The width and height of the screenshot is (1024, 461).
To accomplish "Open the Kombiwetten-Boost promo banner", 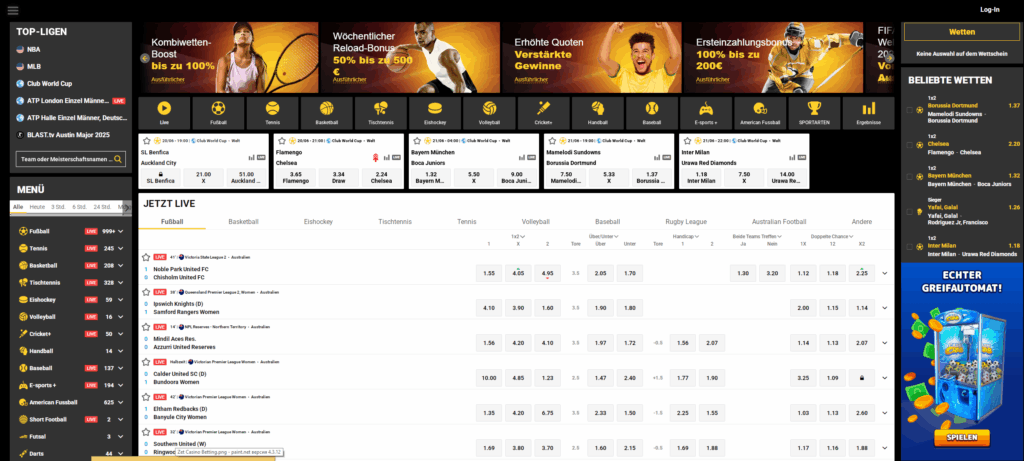I will tap(228, 57).
